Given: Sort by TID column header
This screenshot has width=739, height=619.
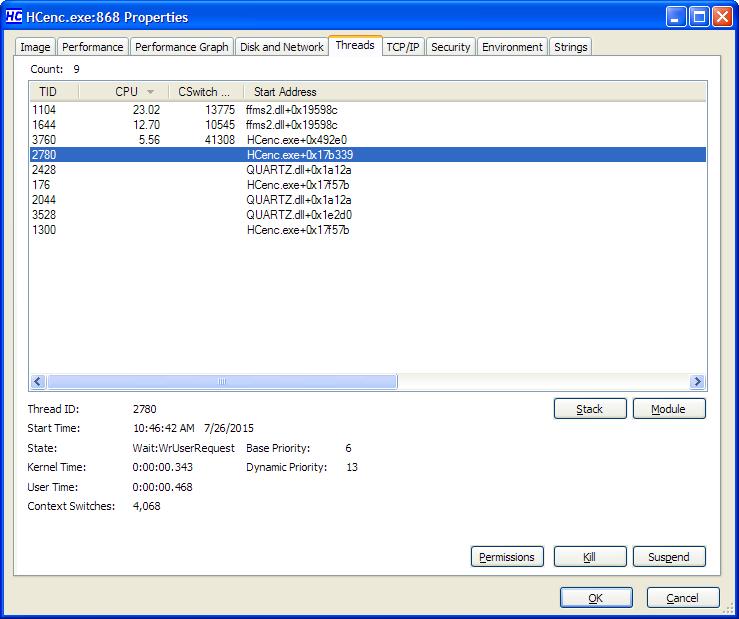Looking at the screenshot, I should [54, 92].
